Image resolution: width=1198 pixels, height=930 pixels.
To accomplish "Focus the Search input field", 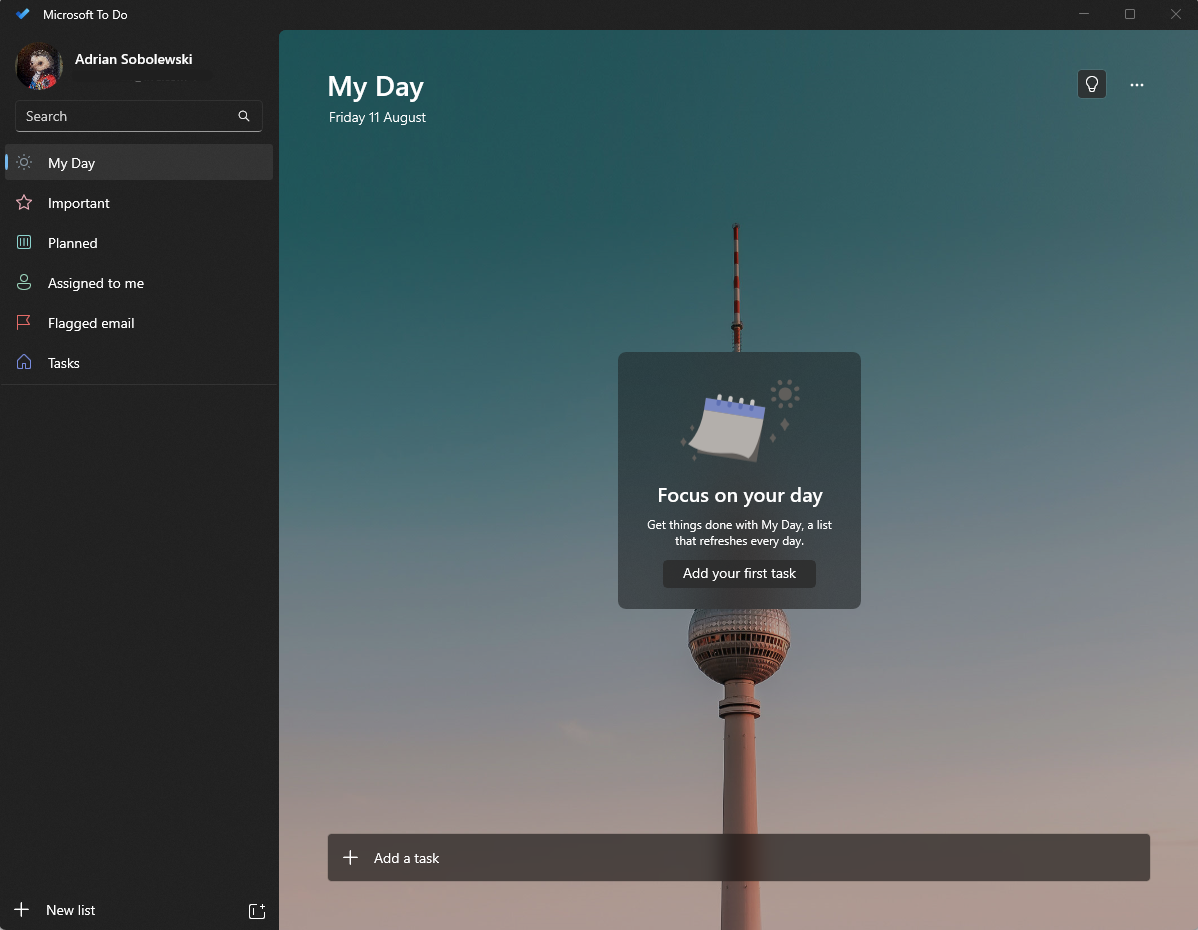I will click(x=138, y=116).
